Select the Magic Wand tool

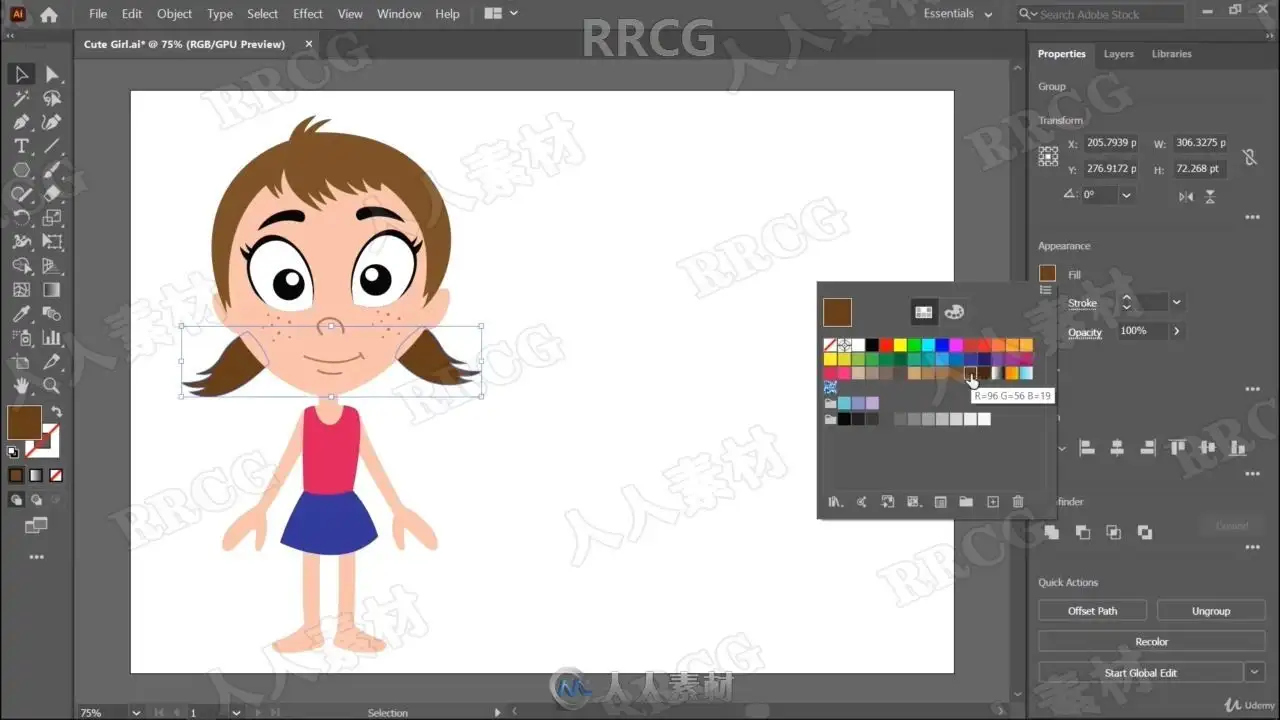point(21,98)
